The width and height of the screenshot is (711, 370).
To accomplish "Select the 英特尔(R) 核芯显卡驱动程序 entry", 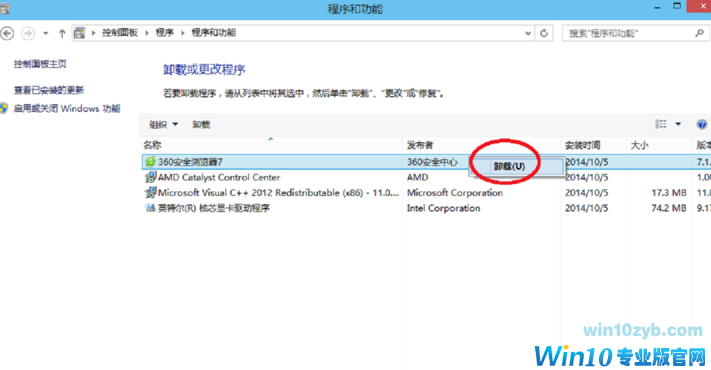I will (x=214, y=208).
